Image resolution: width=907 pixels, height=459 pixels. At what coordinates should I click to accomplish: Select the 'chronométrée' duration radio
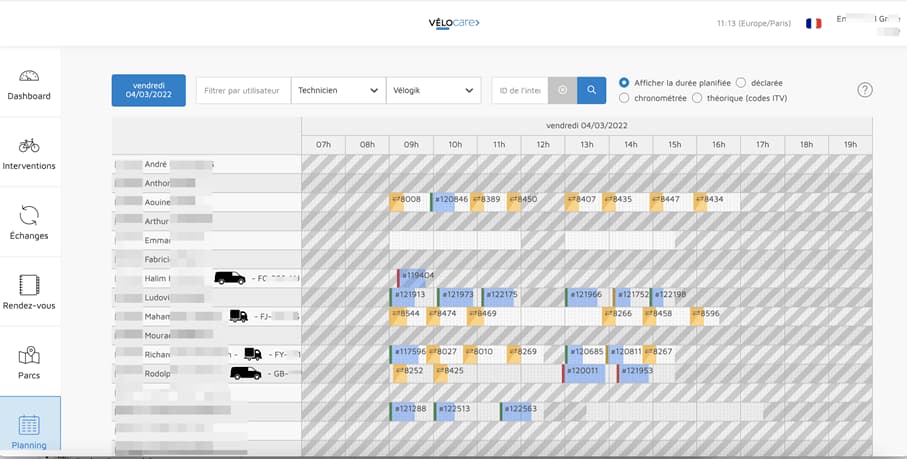[x=624, y=98]
